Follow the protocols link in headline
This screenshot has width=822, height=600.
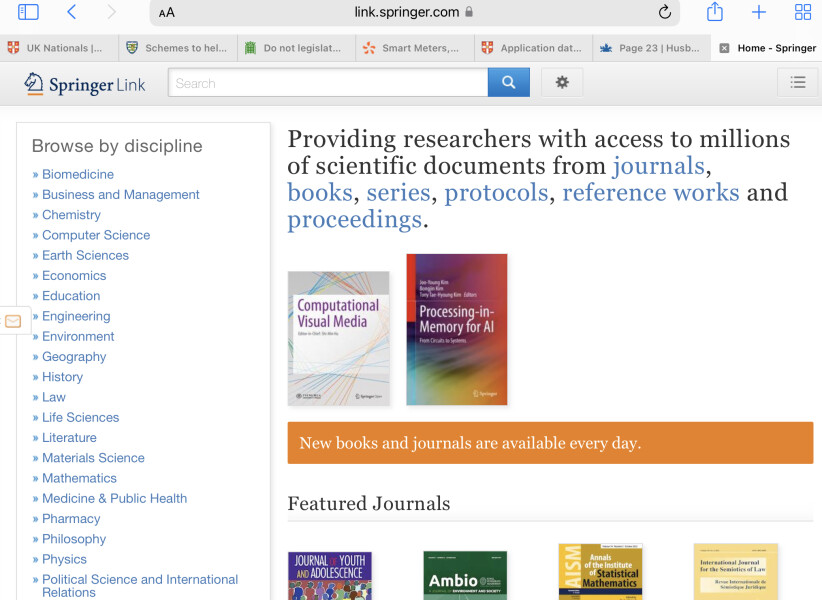(496, 192)
